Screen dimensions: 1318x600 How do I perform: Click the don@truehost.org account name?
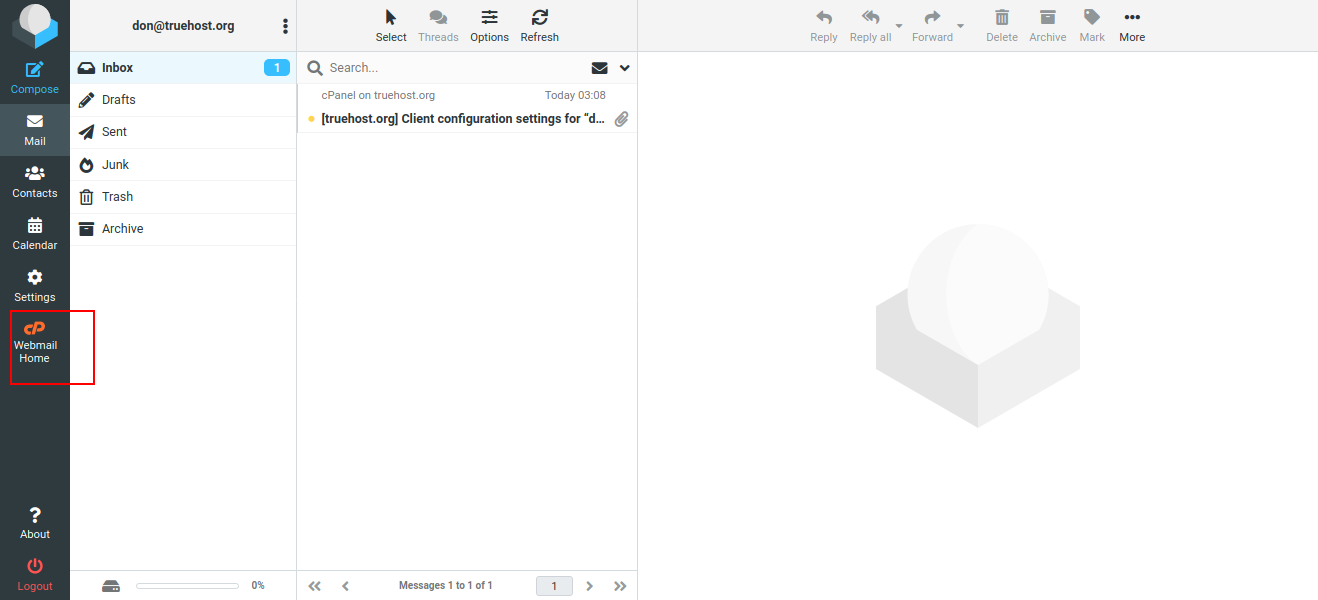pyautogui.click(x=183, y=26)
